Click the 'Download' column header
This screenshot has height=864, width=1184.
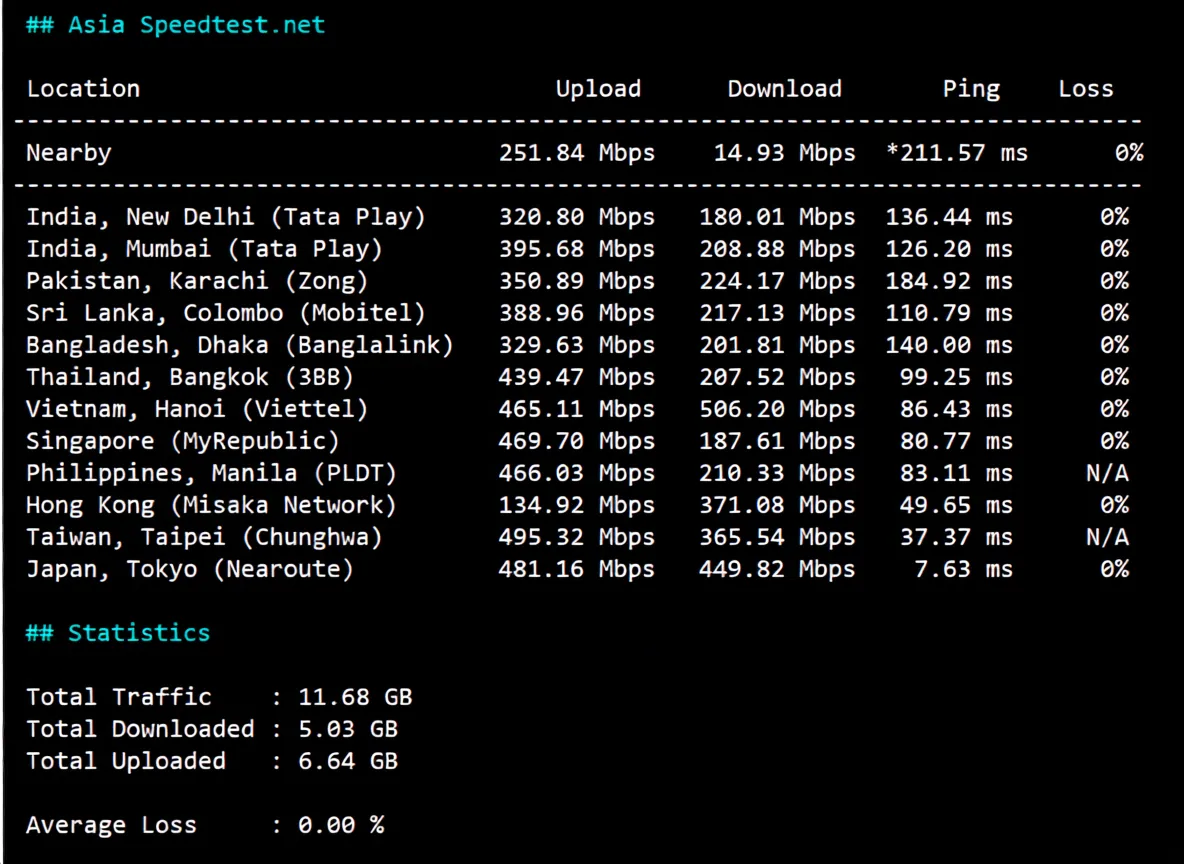click(785, 89)
